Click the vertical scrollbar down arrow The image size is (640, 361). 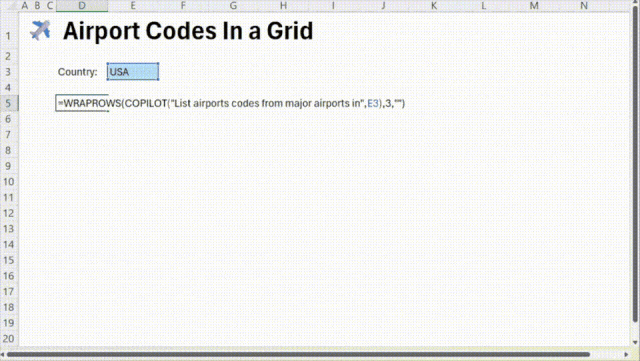635,343
